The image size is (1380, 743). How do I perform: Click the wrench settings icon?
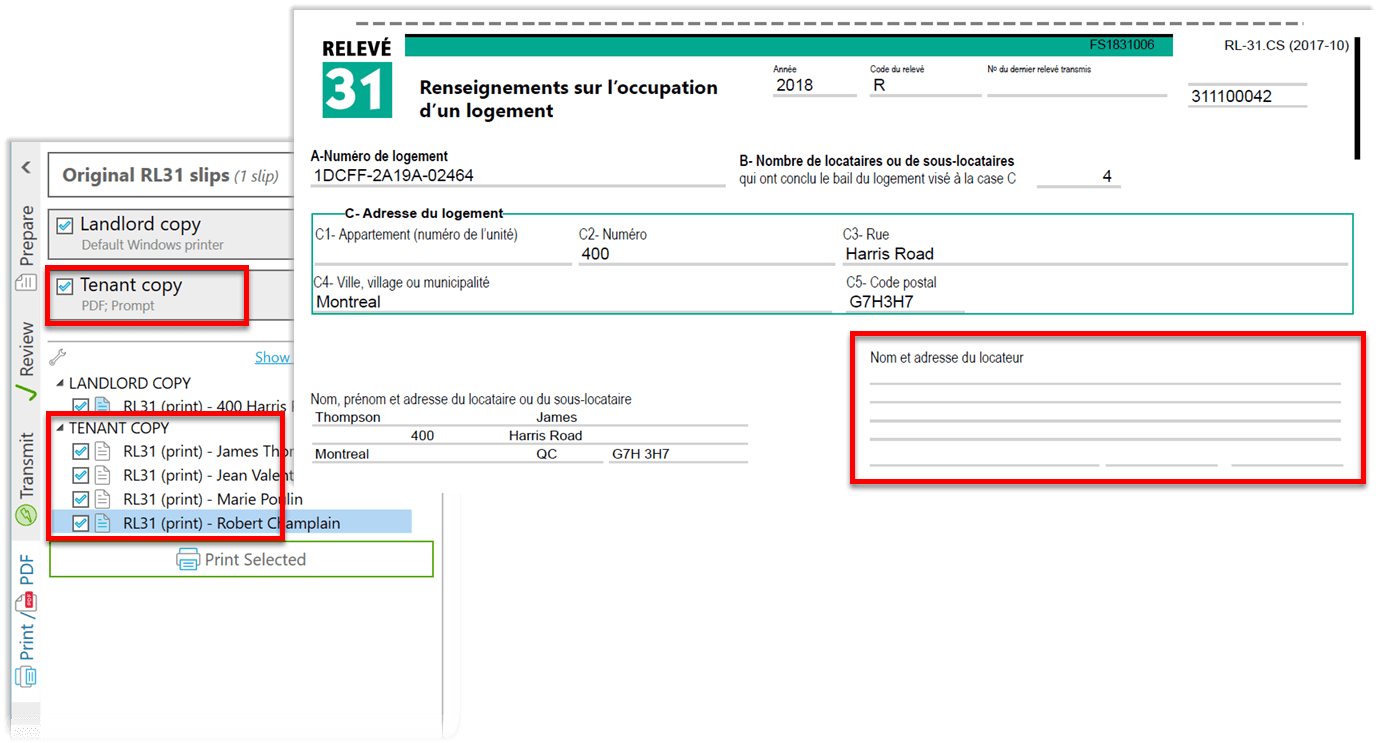[57, 357]
